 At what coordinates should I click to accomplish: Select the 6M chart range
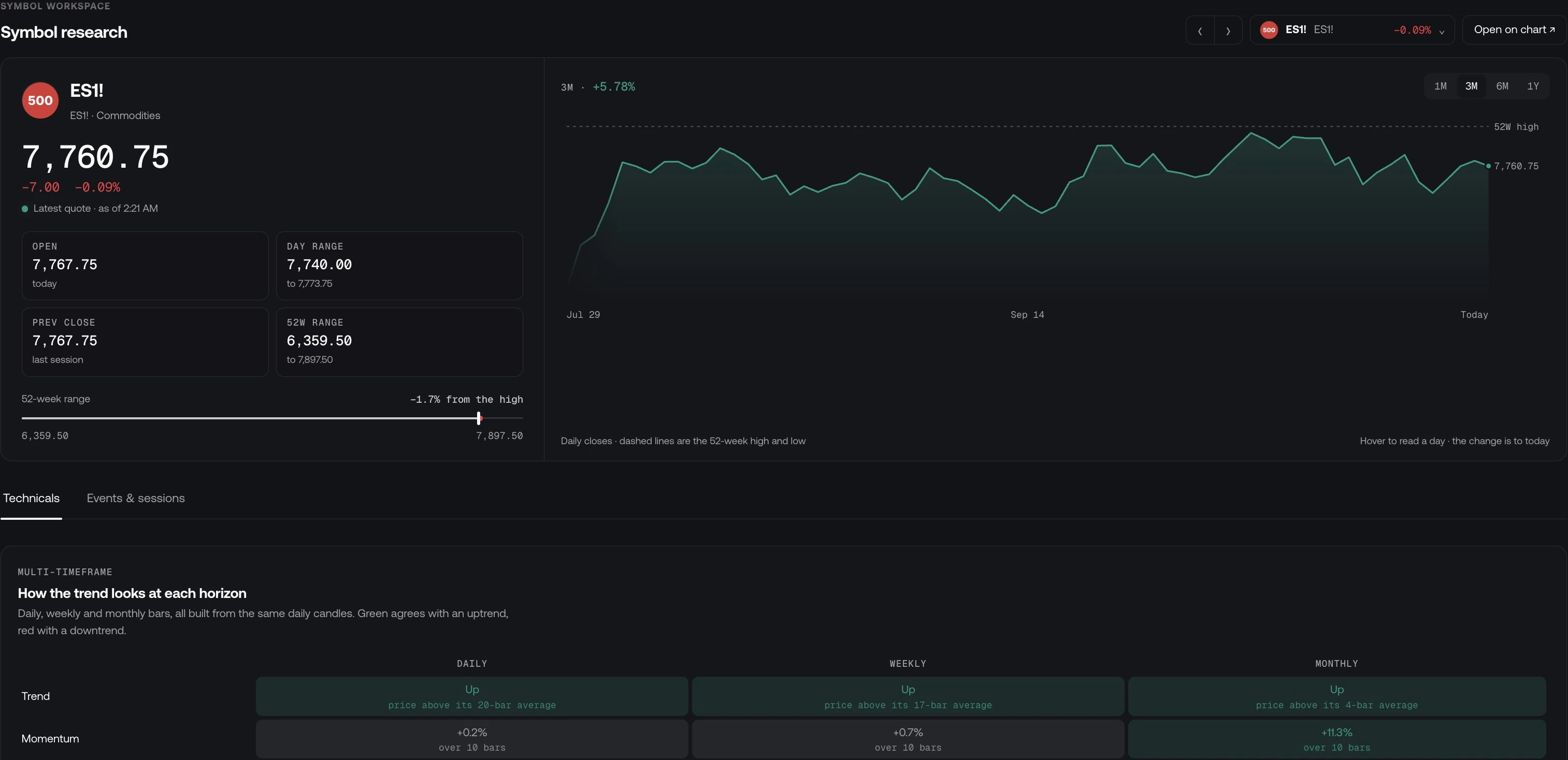[x=1502, y=86]
